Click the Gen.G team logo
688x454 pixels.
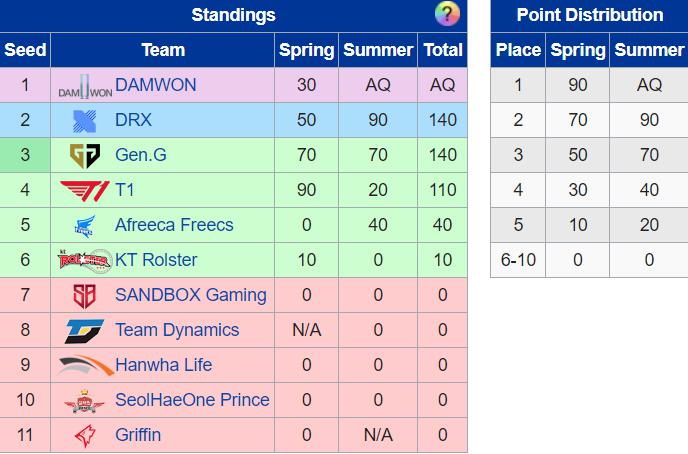85,155
